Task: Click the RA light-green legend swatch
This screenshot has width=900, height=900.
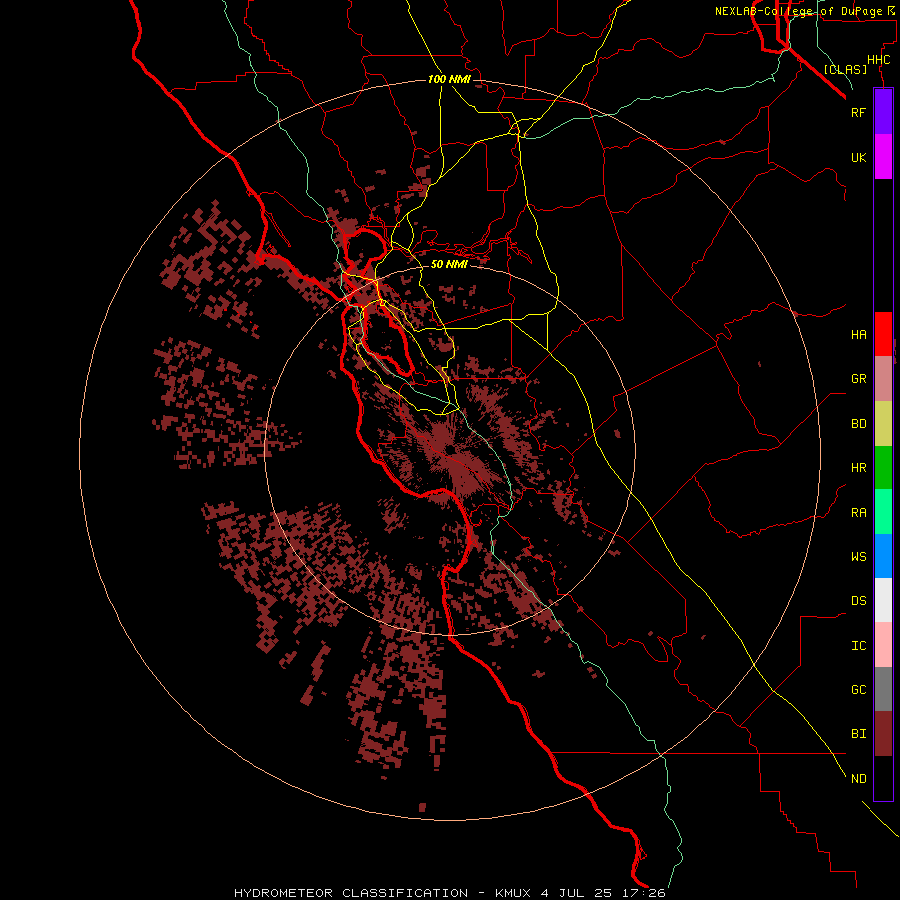Action: click(x=883, y=512)
